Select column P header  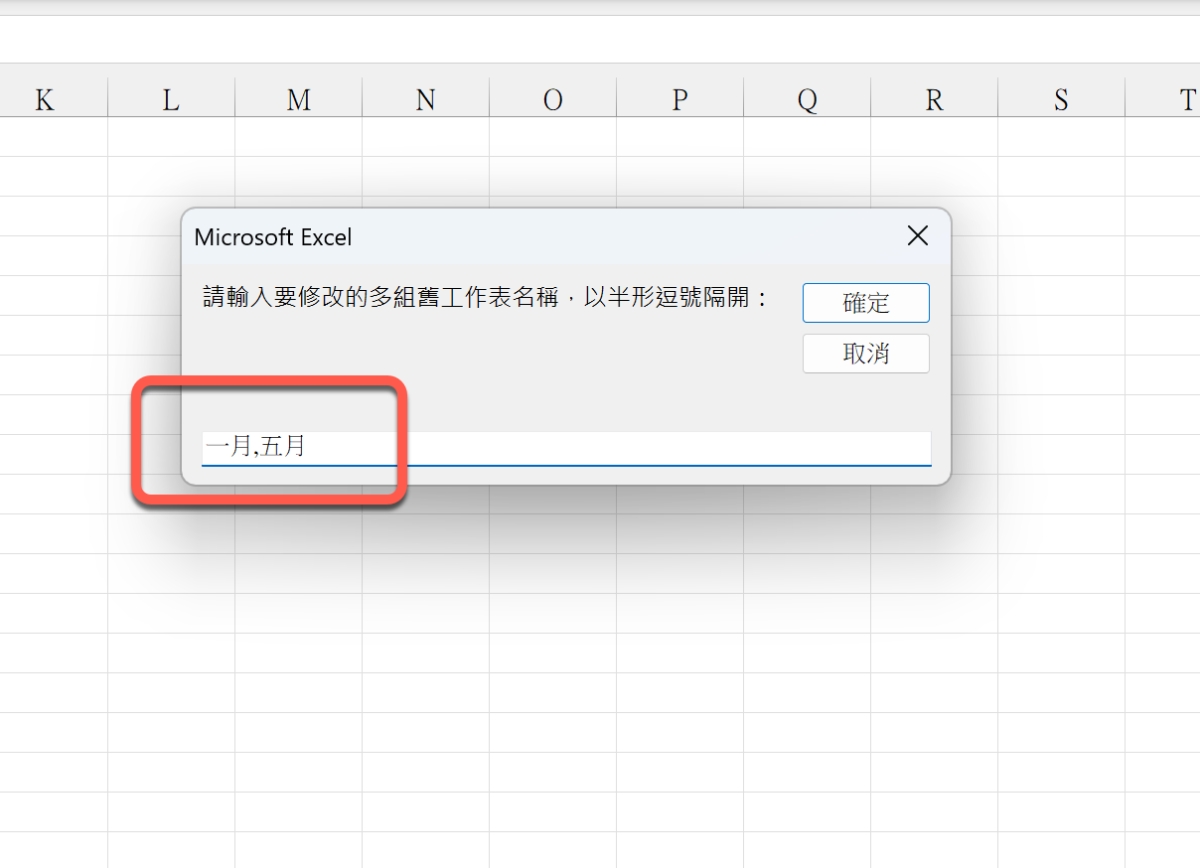680,99
